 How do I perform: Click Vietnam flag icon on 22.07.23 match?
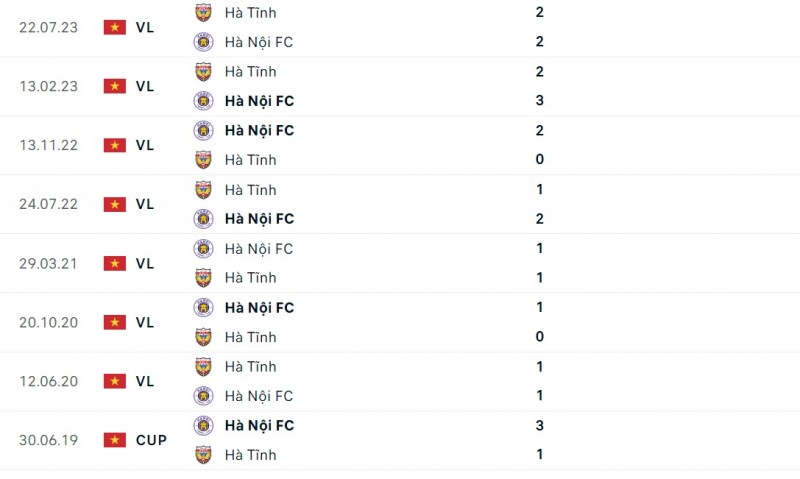coord(114,27)
